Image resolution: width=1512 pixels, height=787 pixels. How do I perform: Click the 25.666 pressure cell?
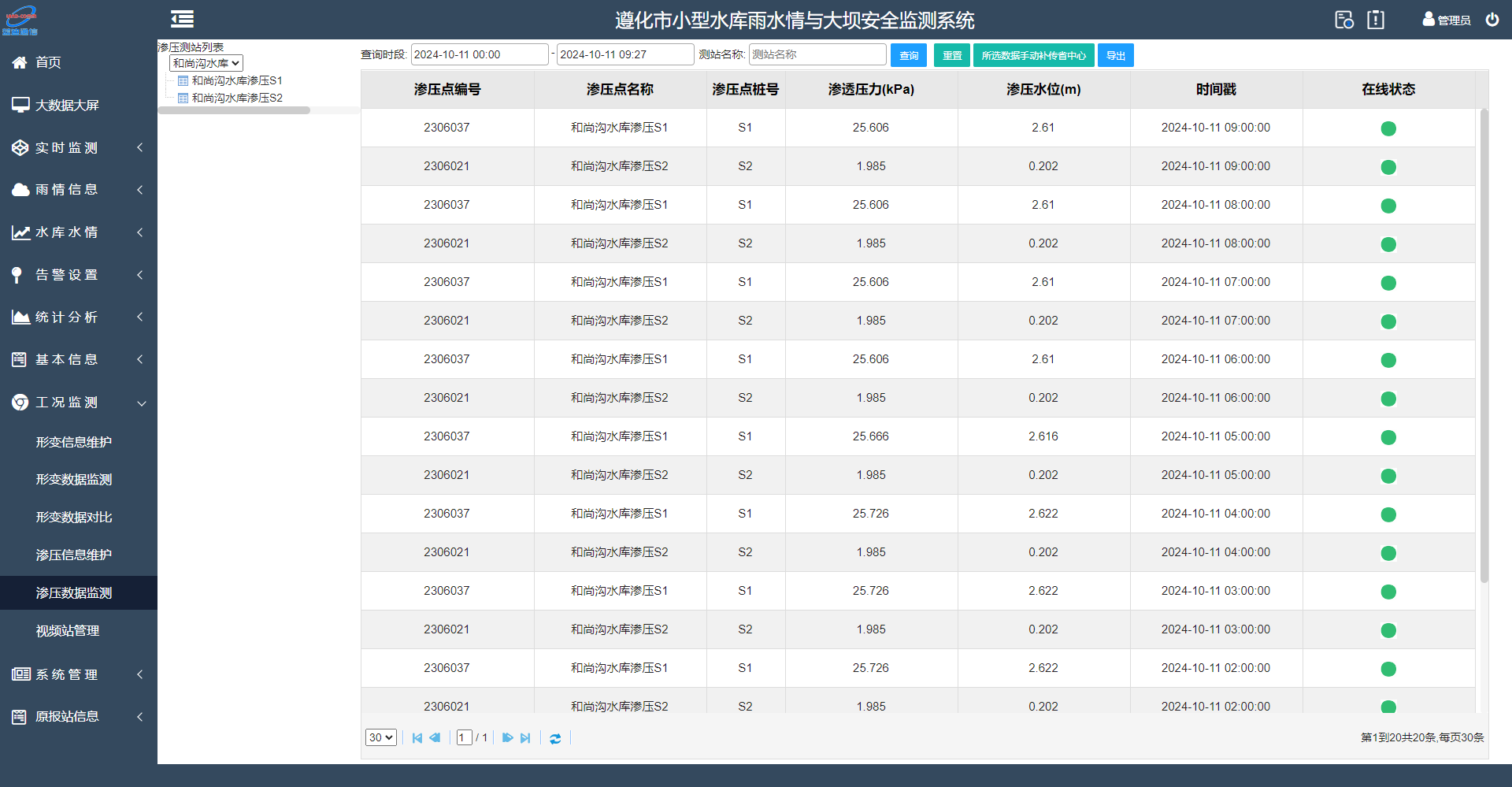pyautogui.click(x=871, y=436)
